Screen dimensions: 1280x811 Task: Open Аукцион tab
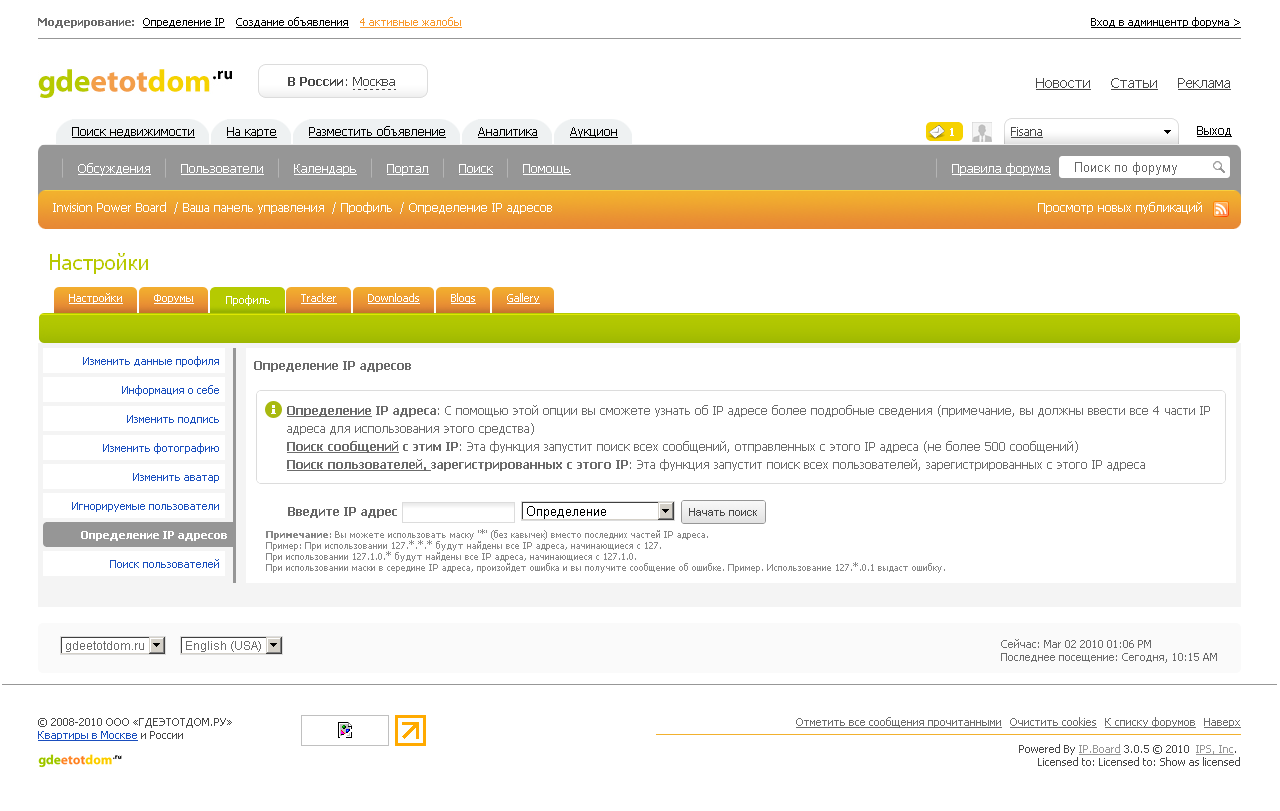[593, 132]
